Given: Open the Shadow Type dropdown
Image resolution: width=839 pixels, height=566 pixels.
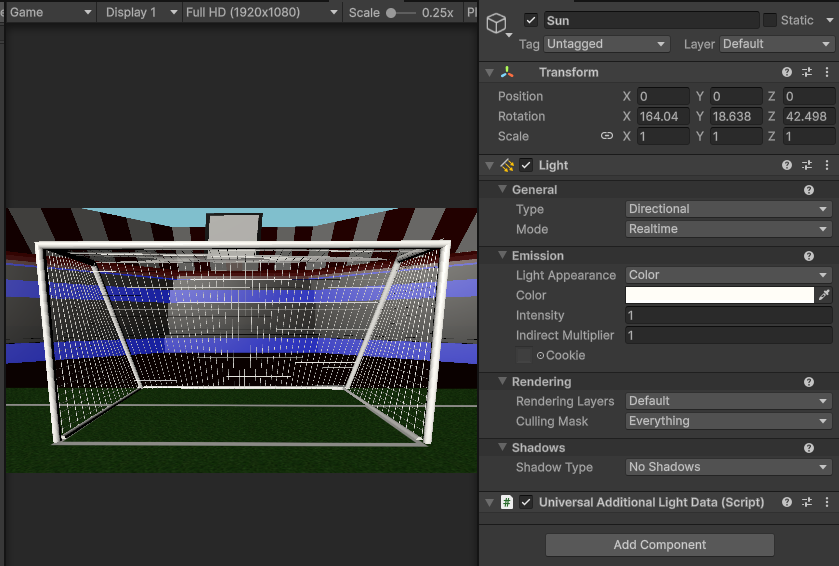Looking at the screenshot, I should [728, 467].
